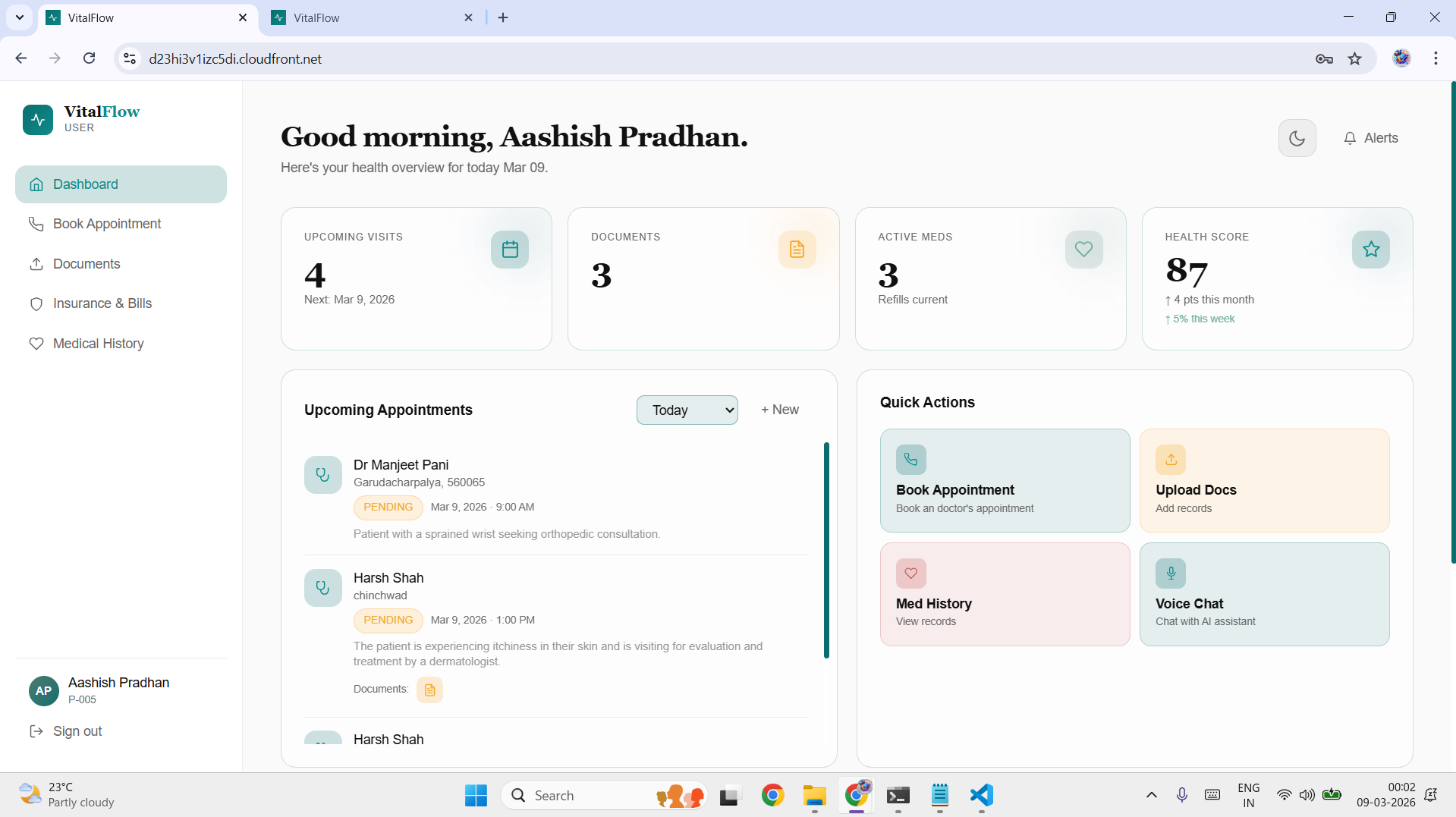Click the document icon on Documents card

(797, 249)
